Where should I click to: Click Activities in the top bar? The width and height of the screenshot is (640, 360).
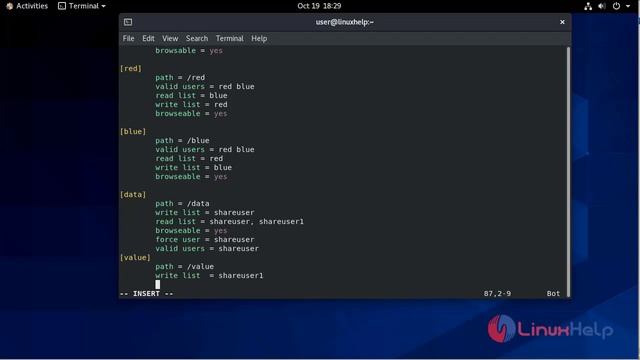[27, 6]
